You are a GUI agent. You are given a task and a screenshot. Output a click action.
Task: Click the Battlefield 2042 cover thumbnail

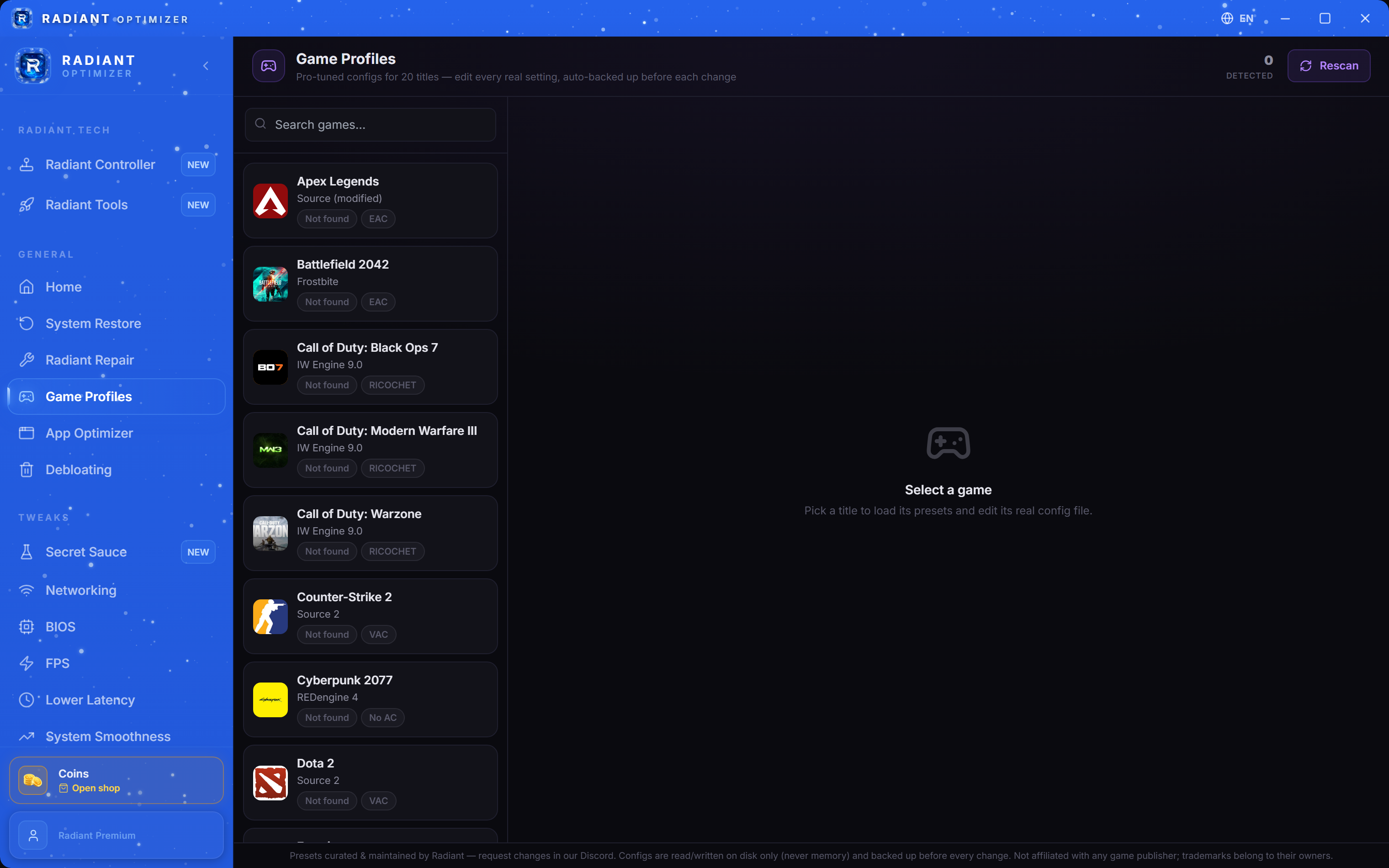(270, 284)
